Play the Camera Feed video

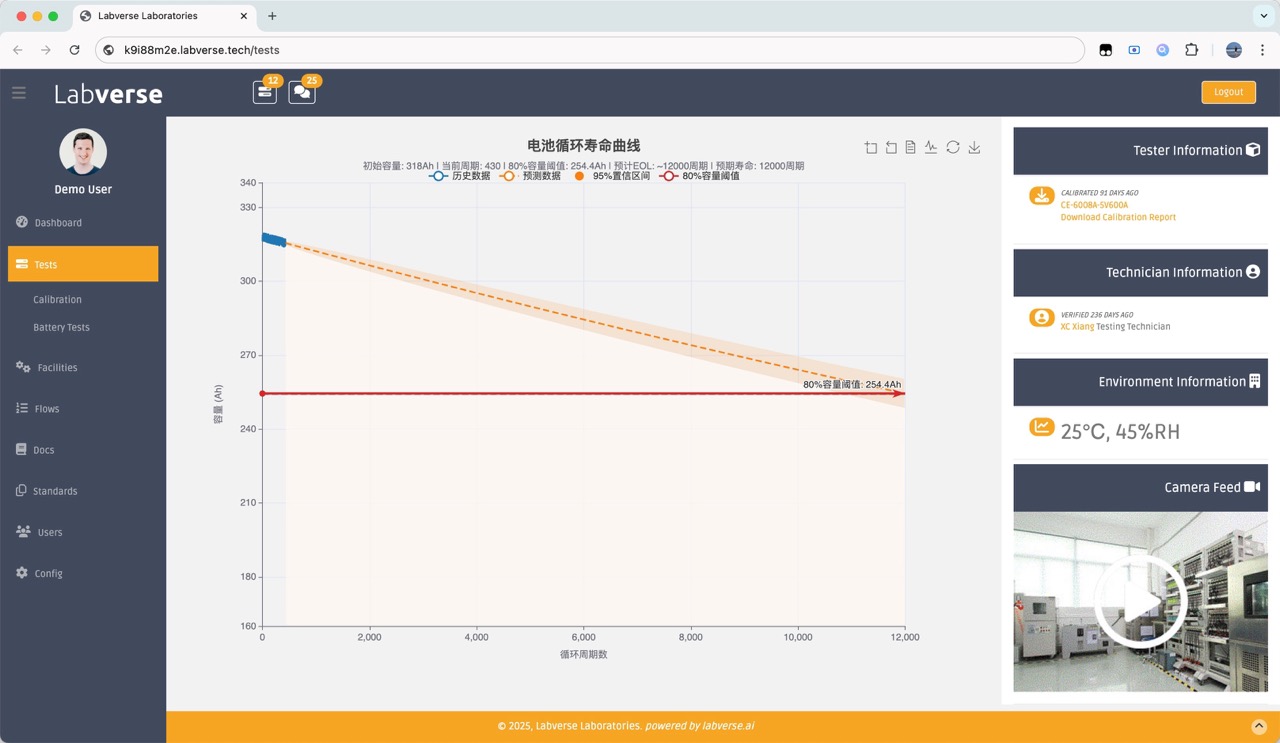pos(1140,602)
